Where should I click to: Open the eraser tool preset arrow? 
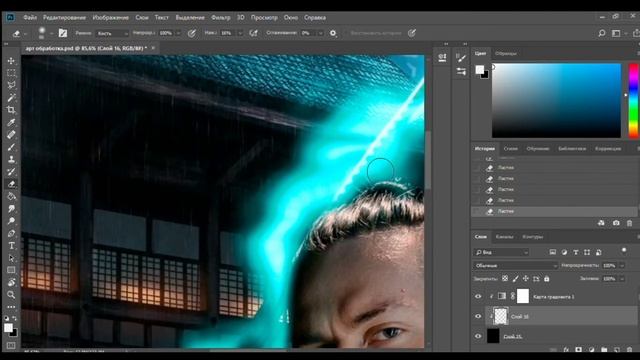(x=25, y=33)
